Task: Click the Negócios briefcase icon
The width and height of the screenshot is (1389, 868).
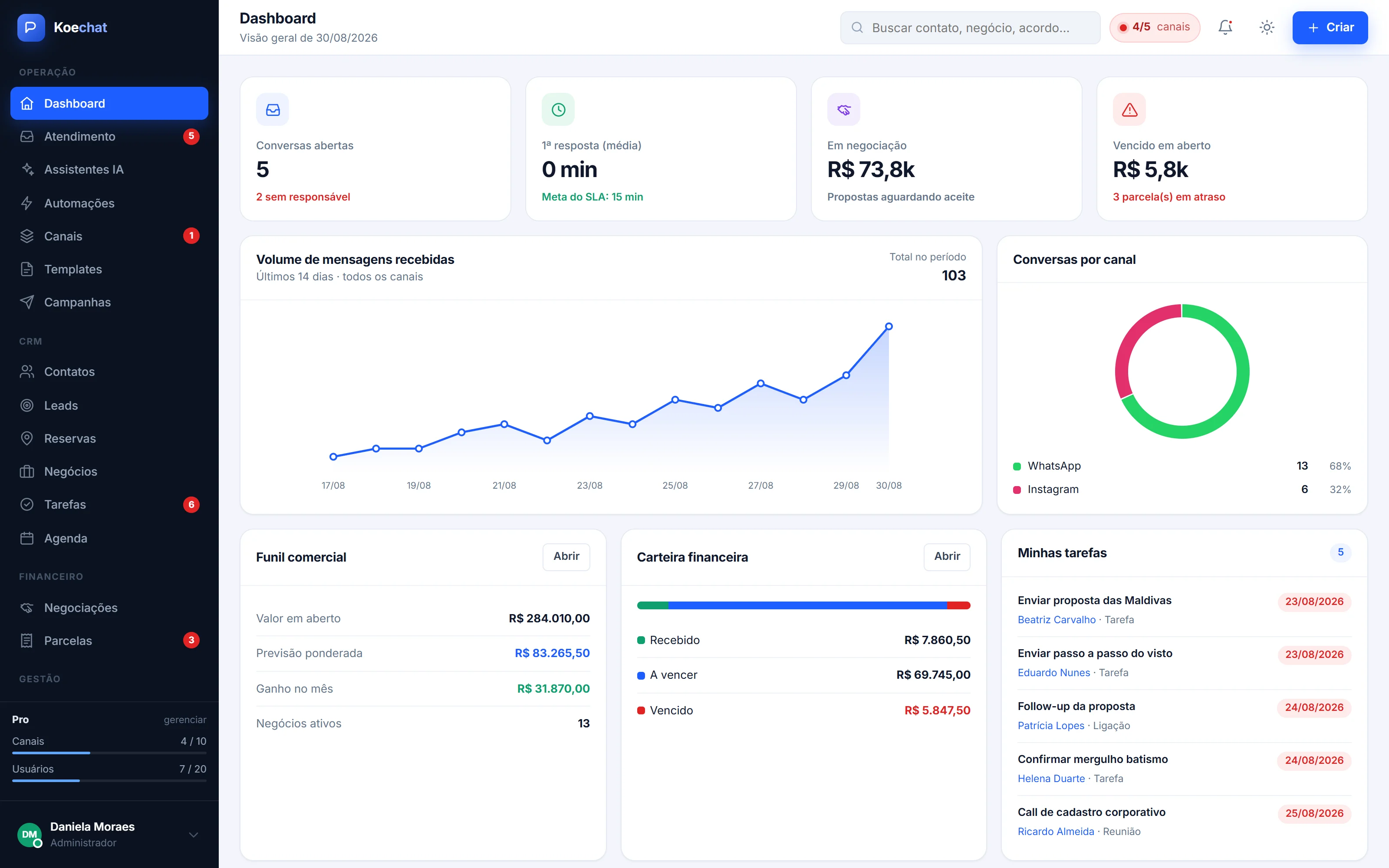Action: pos(27,471)
